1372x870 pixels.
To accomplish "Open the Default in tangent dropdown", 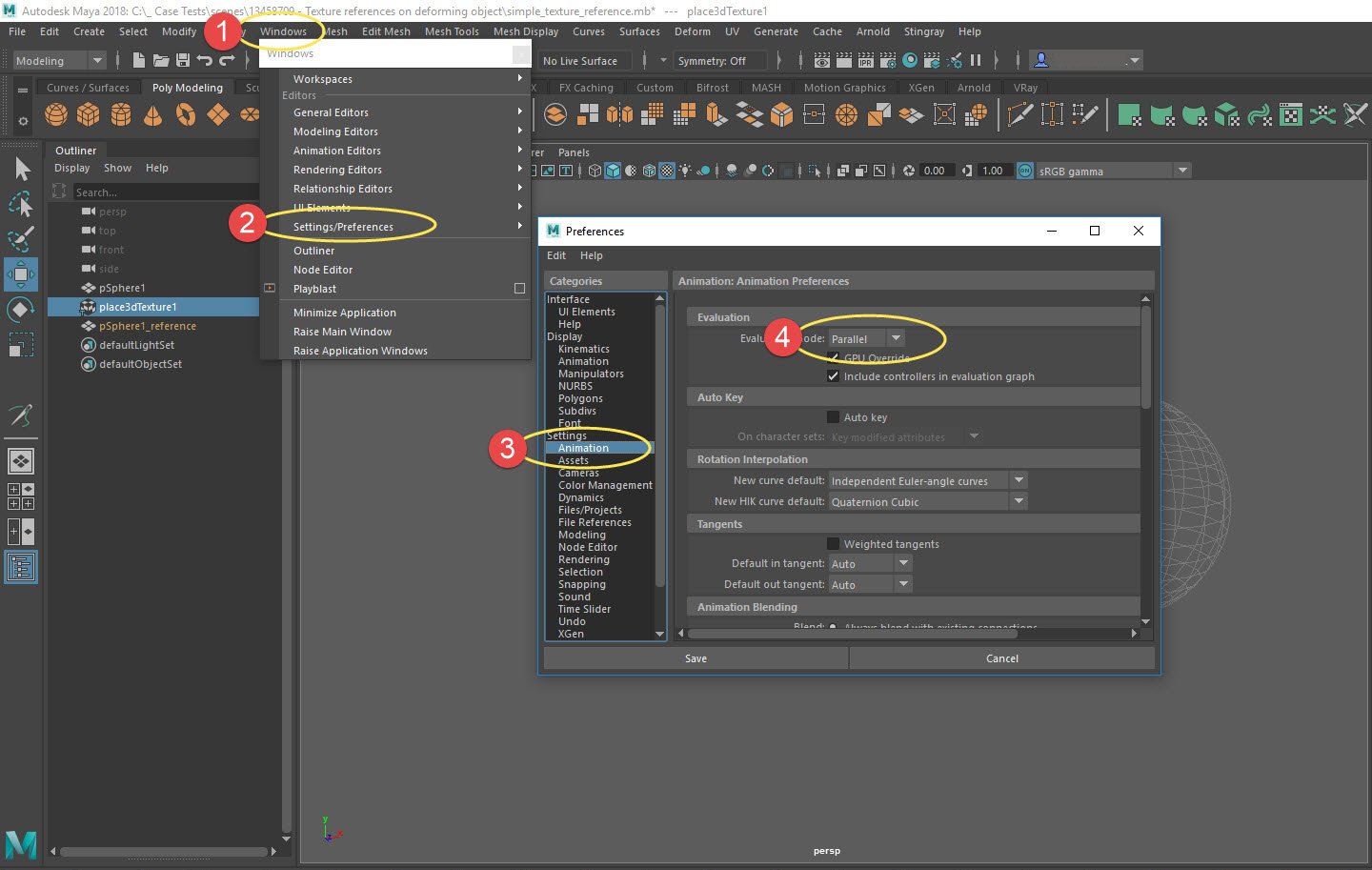I will click(x=871, y=563).
